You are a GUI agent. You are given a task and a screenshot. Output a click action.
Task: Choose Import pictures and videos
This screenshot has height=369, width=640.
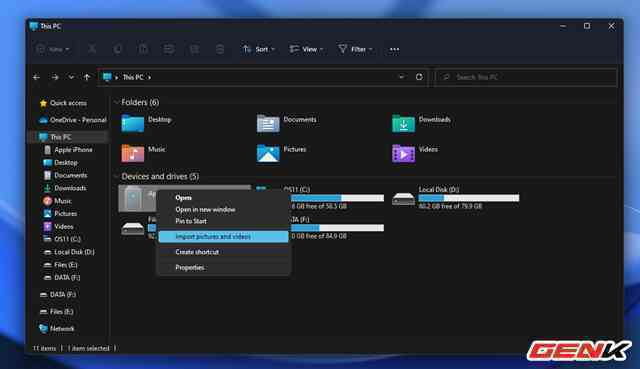[224, 236]
